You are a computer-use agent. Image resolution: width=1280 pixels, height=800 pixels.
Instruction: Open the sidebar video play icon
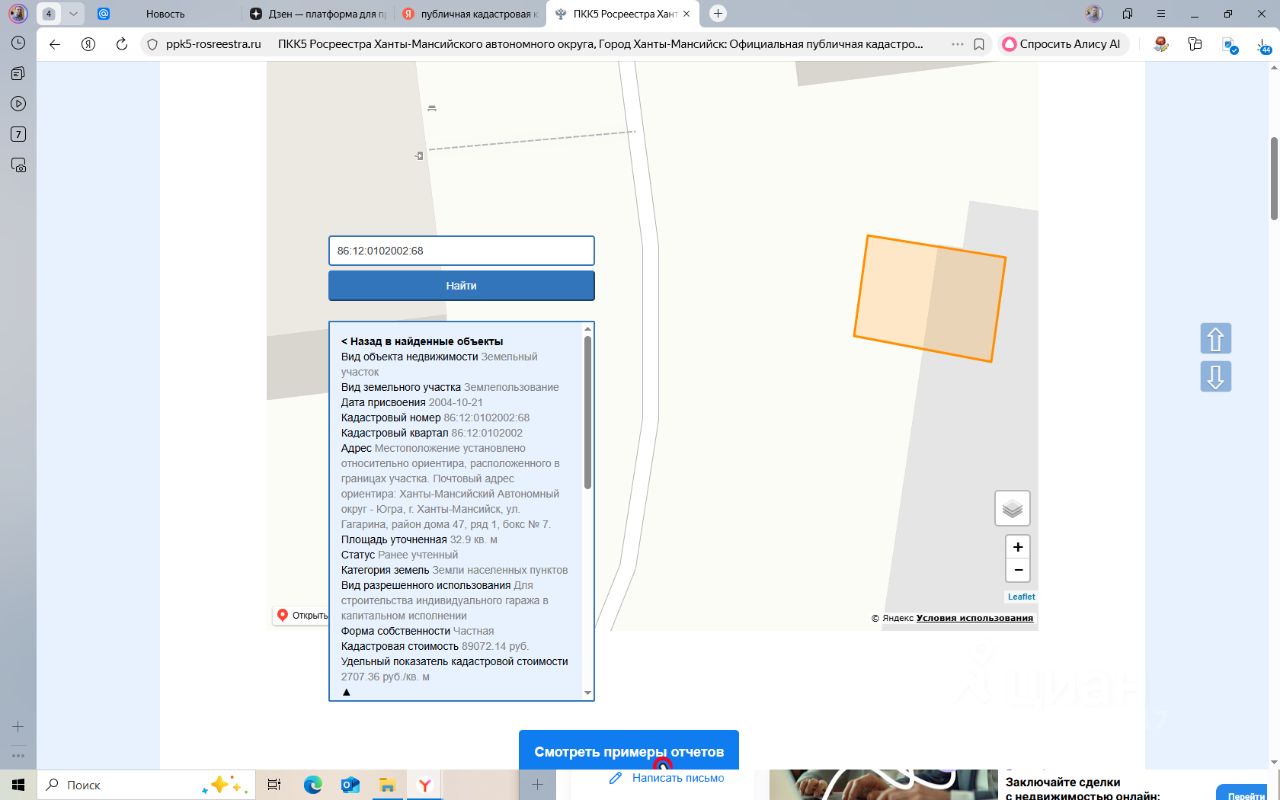[x=18, y=103]
